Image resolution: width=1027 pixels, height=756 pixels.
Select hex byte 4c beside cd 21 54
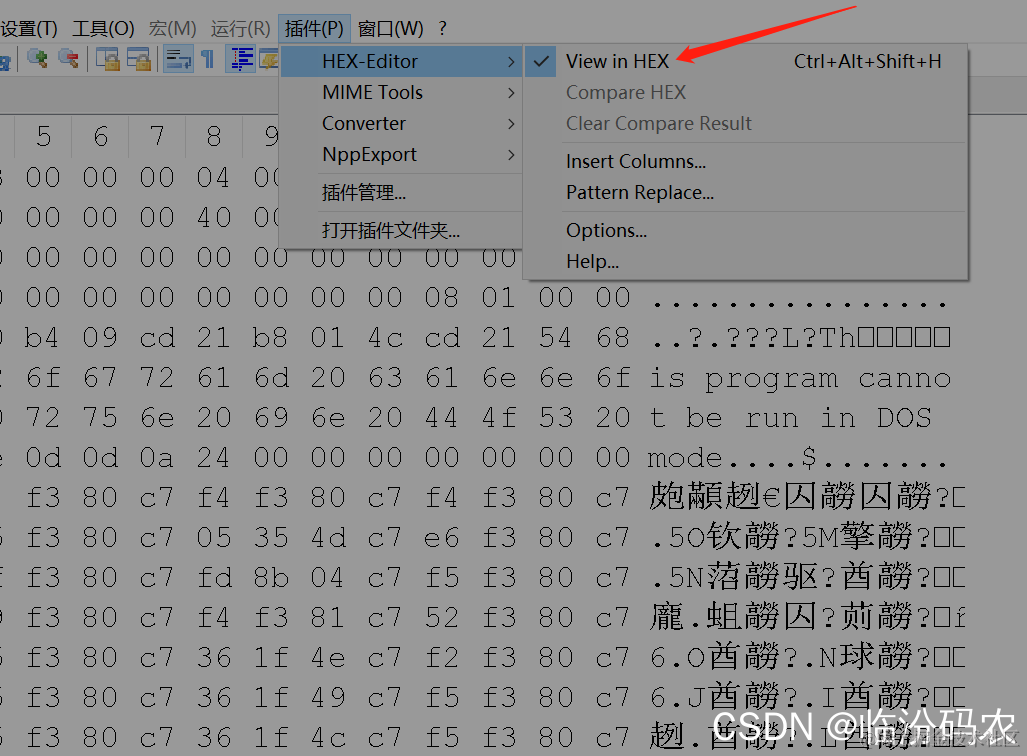(x=385, y=338)
